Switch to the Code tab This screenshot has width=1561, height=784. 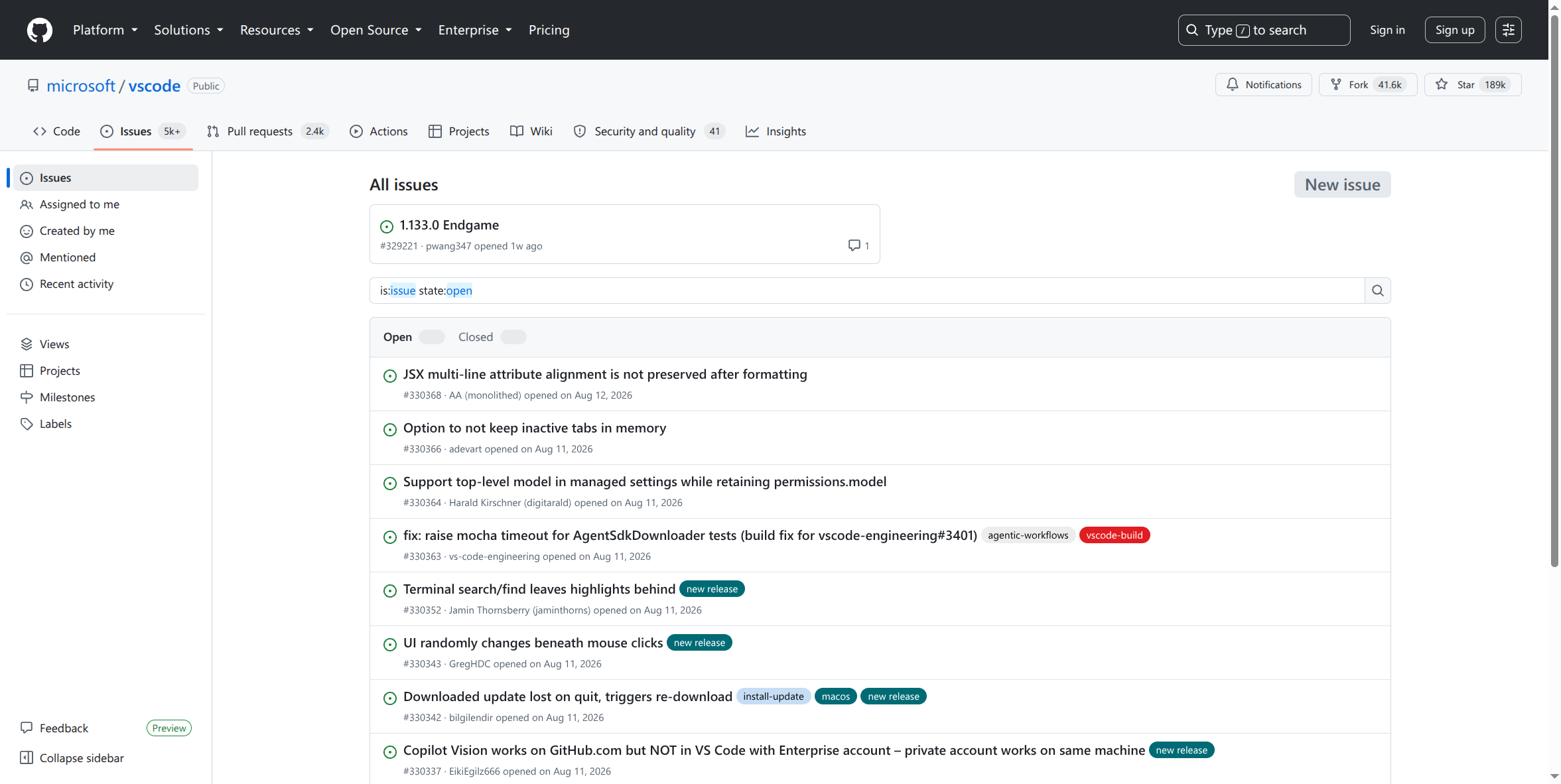pyautogui.click(x=56, y=131)
